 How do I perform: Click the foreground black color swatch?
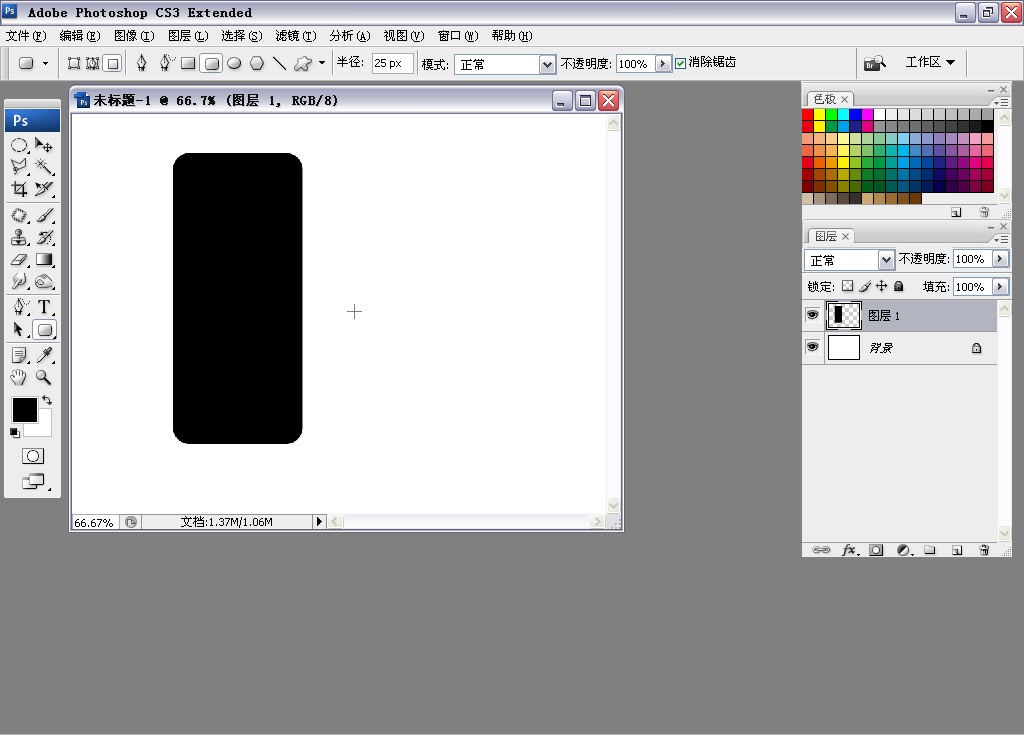point(25,410)
